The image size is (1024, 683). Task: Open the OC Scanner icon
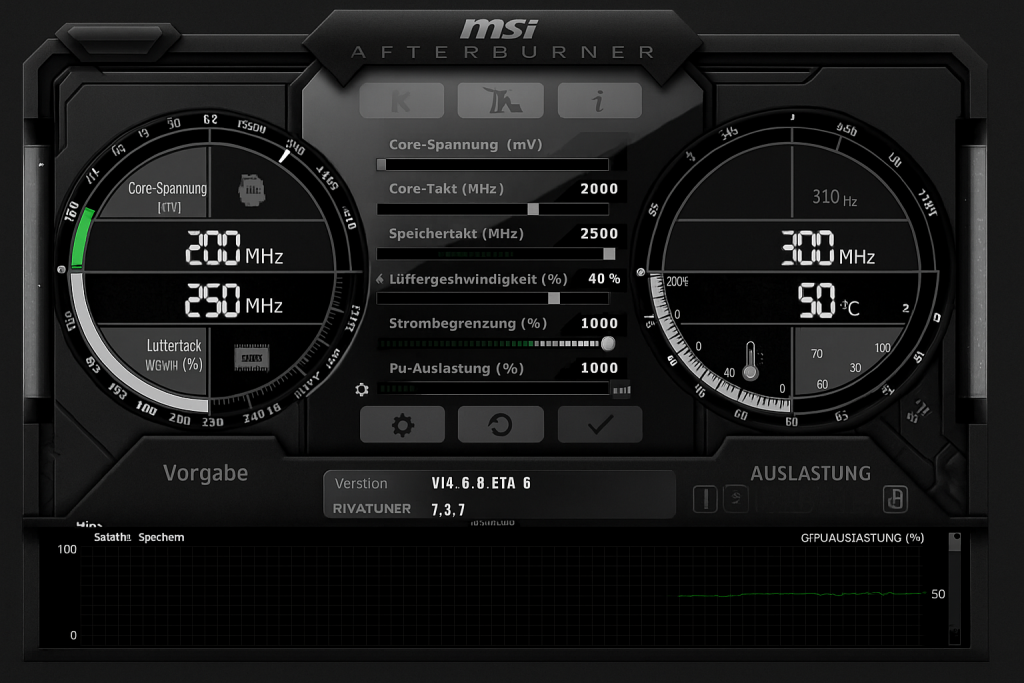500,100
